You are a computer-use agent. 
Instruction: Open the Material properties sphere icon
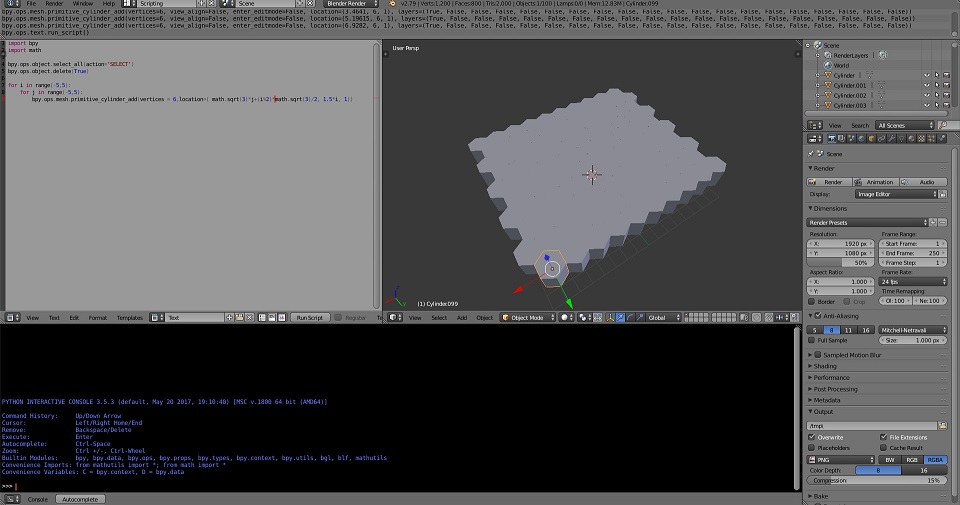(x=912, y=139)
